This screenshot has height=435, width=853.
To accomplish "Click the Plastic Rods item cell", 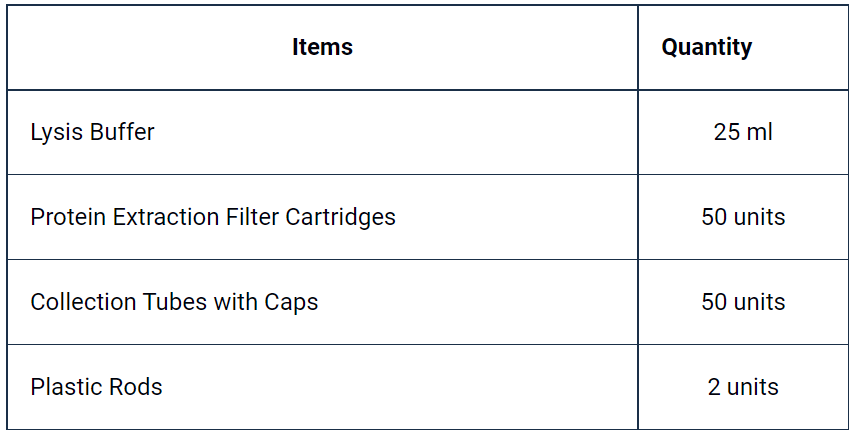I will pyautogui.click(x=322, y=387).
